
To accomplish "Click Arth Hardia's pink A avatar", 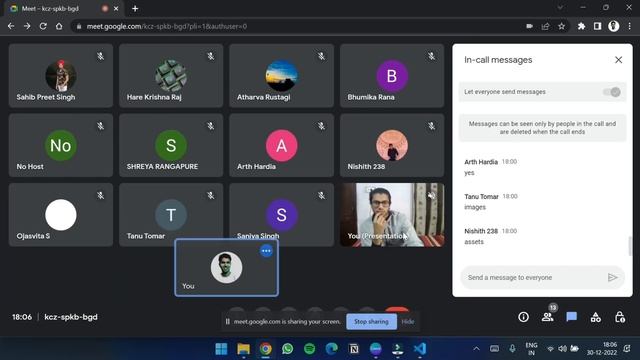I will click(282, 145).
